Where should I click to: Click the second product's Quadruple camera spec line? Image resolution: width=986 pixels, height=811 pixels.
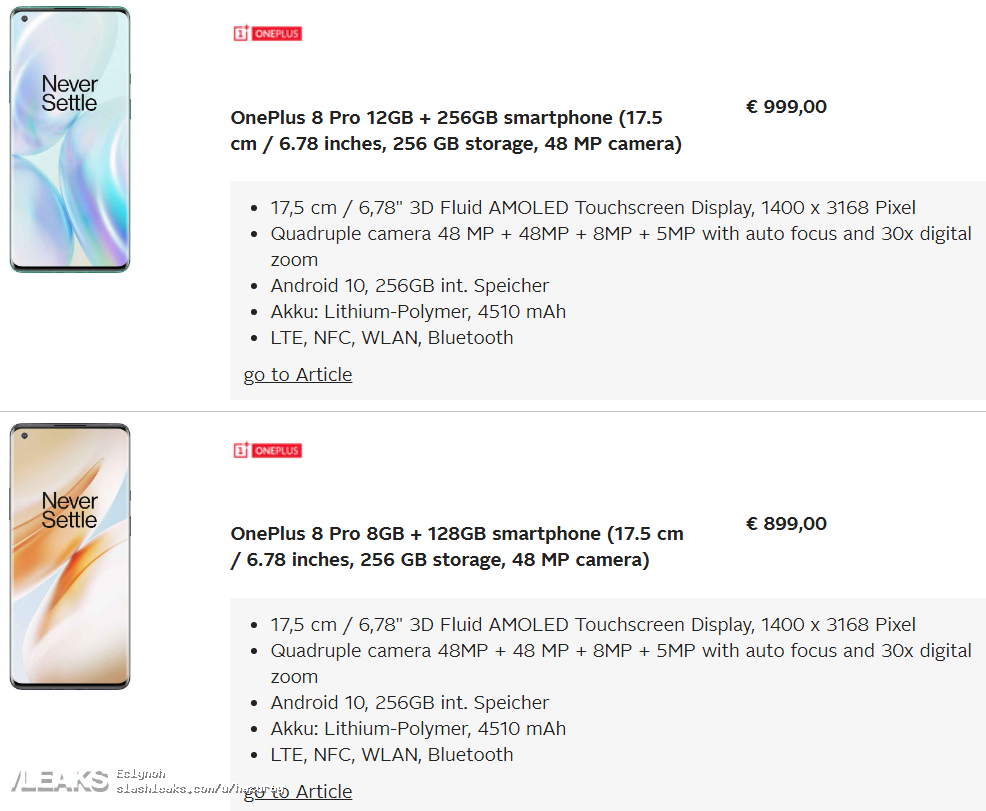pyautogui.click(x=621, y=663)
